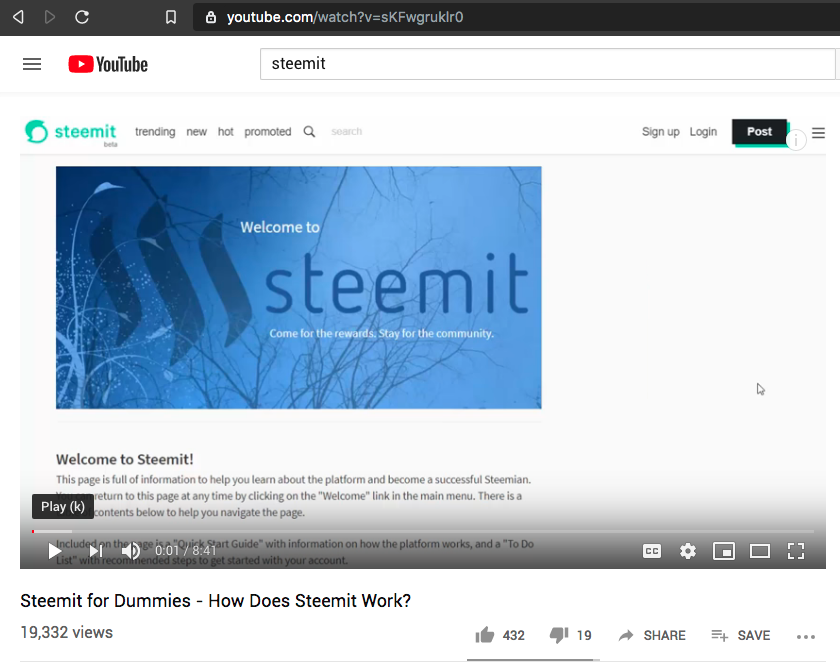Click the video info card 'i' icon
This screenshot has height=662, width=840.
point(796,140)
